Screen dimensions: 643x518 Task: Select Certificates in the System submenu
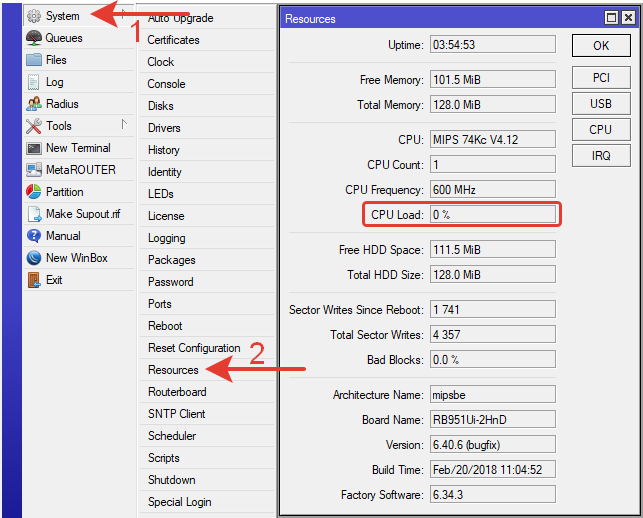(x=207, y=40)
